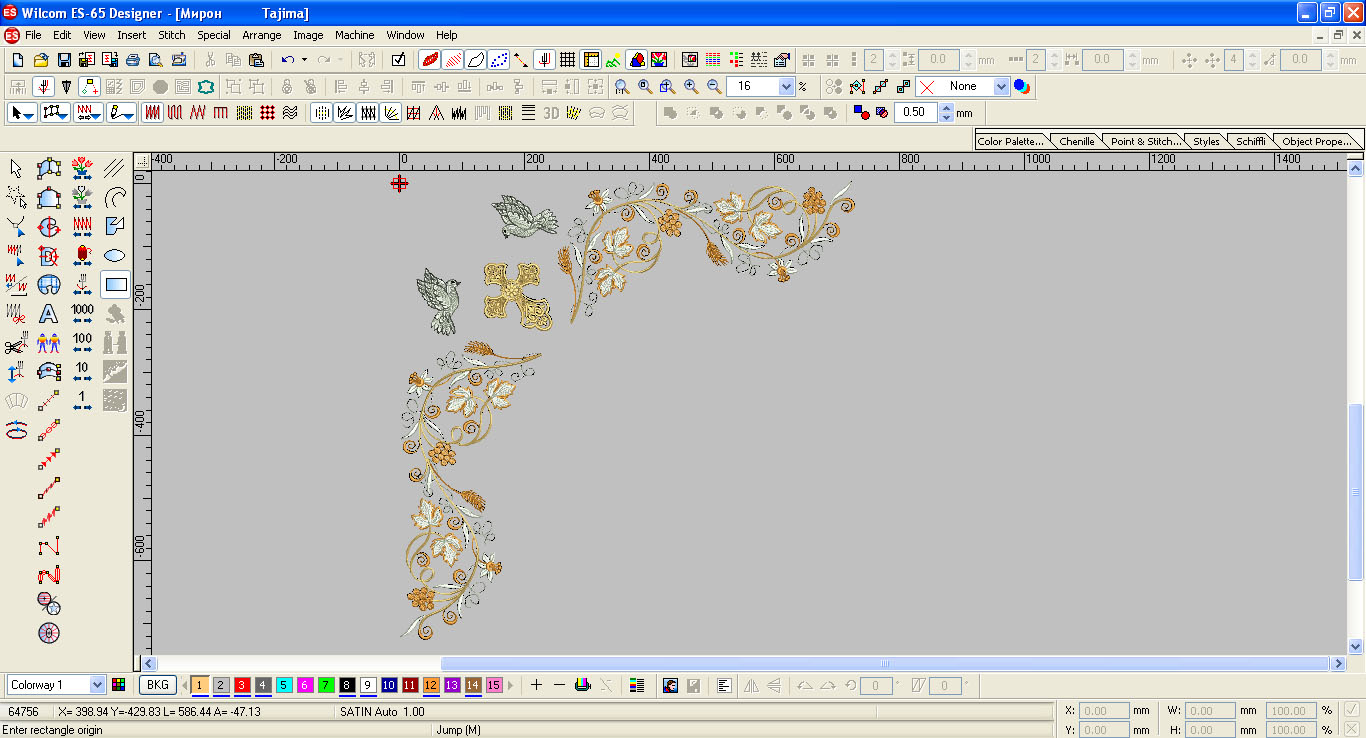
Task: Click the 0.50 mm value field
Action: 916,113
